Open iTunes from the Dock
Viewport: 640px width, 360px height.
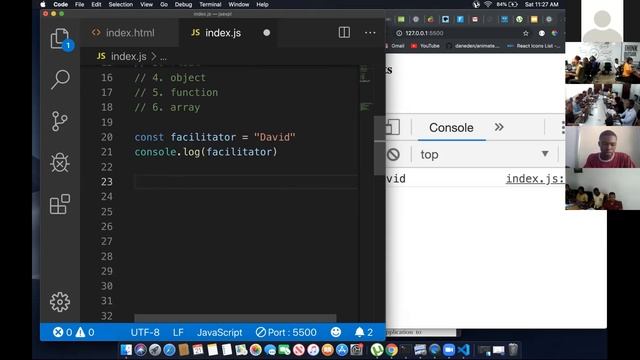(x=313, y=350)
